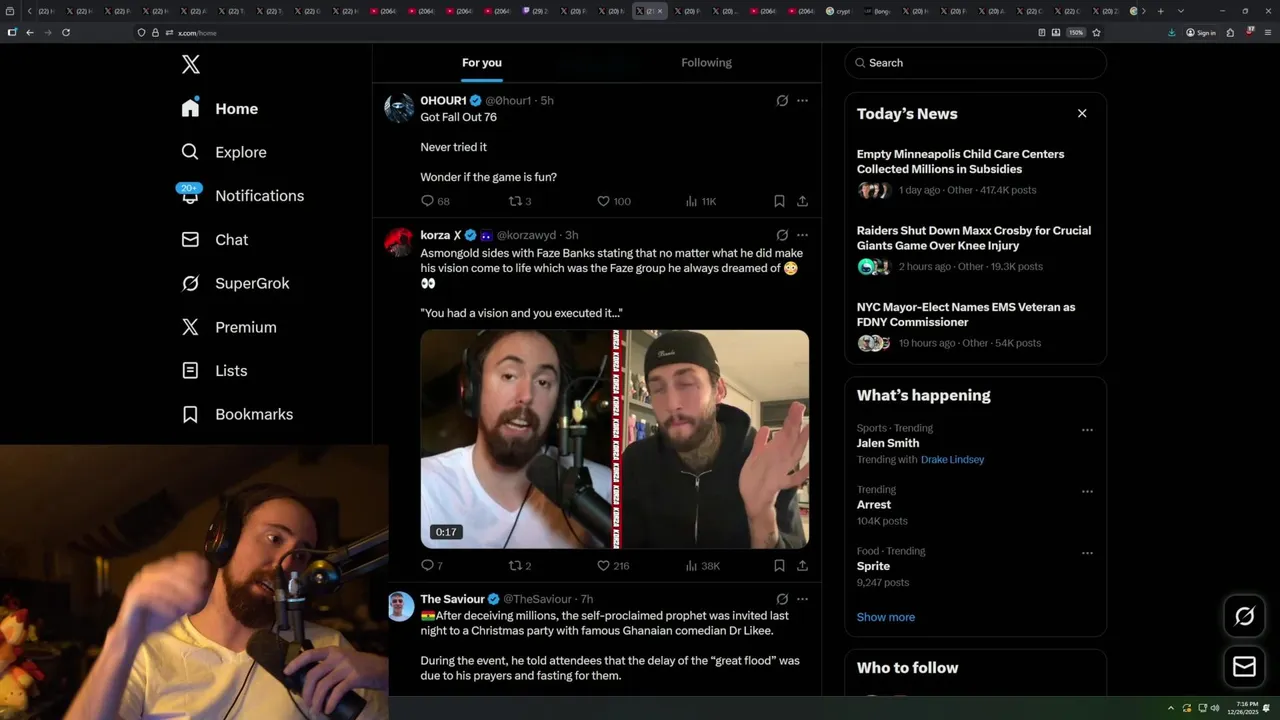
Task: Click Show more under What's happening
Action: pyautogui.click(x=886, y=617)
